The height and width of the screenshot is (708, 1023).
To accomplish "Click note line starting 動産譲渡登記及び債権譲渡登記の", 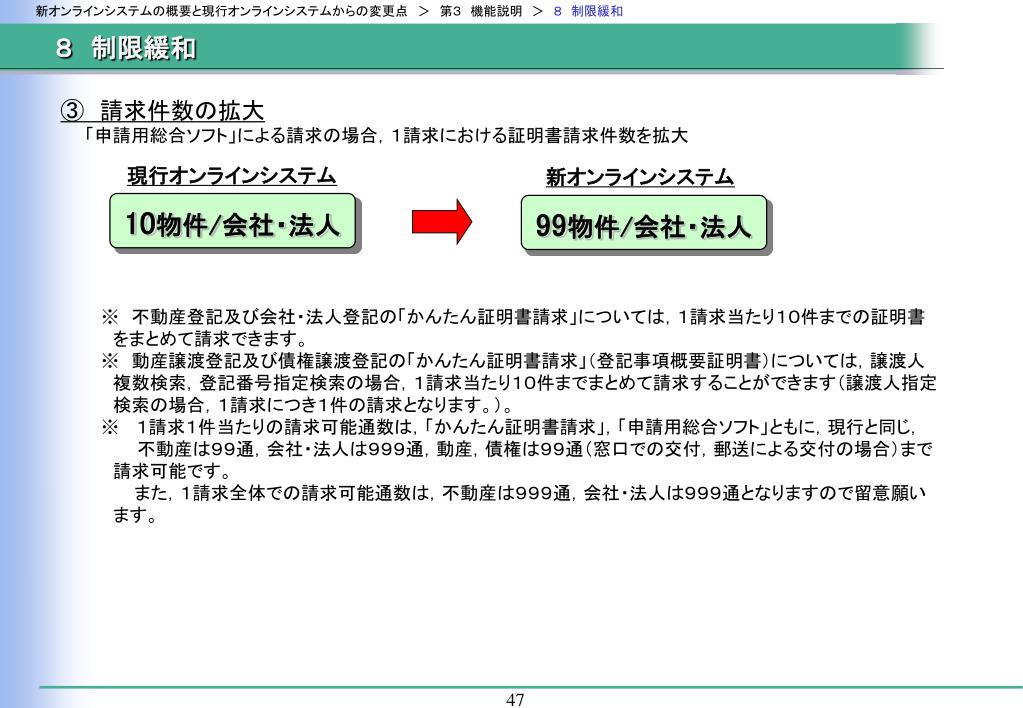I will tap(513, 361).
